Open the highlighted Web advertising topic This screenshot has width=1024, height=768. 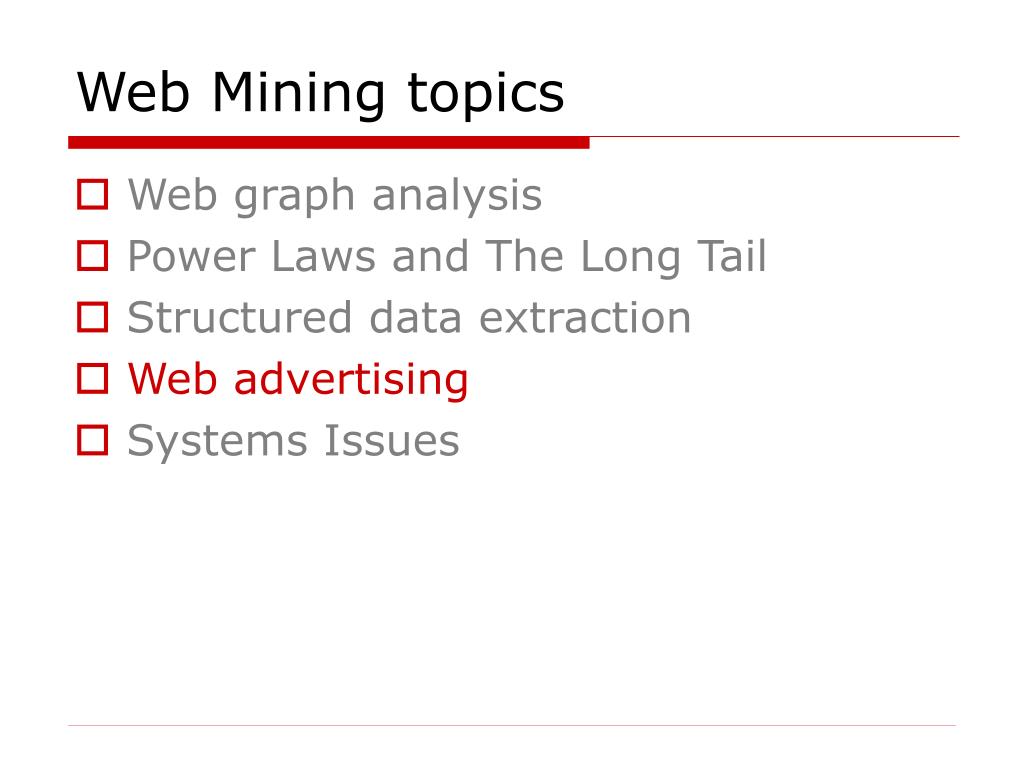298,380
